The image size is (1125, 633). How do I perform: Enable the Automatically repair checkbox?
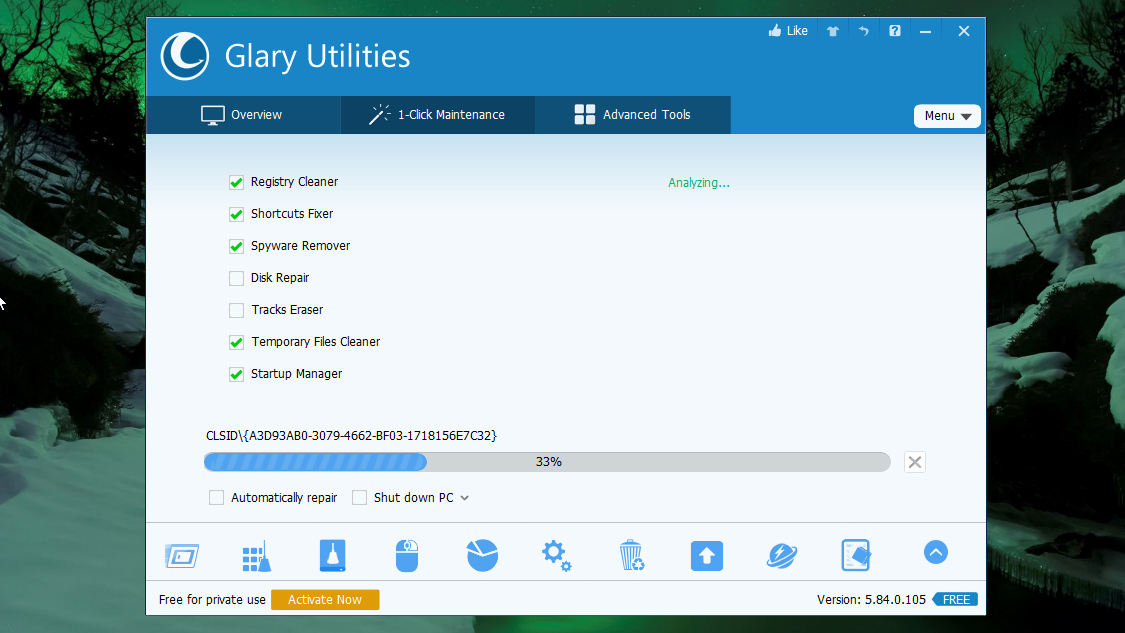[x=216, y=497]
